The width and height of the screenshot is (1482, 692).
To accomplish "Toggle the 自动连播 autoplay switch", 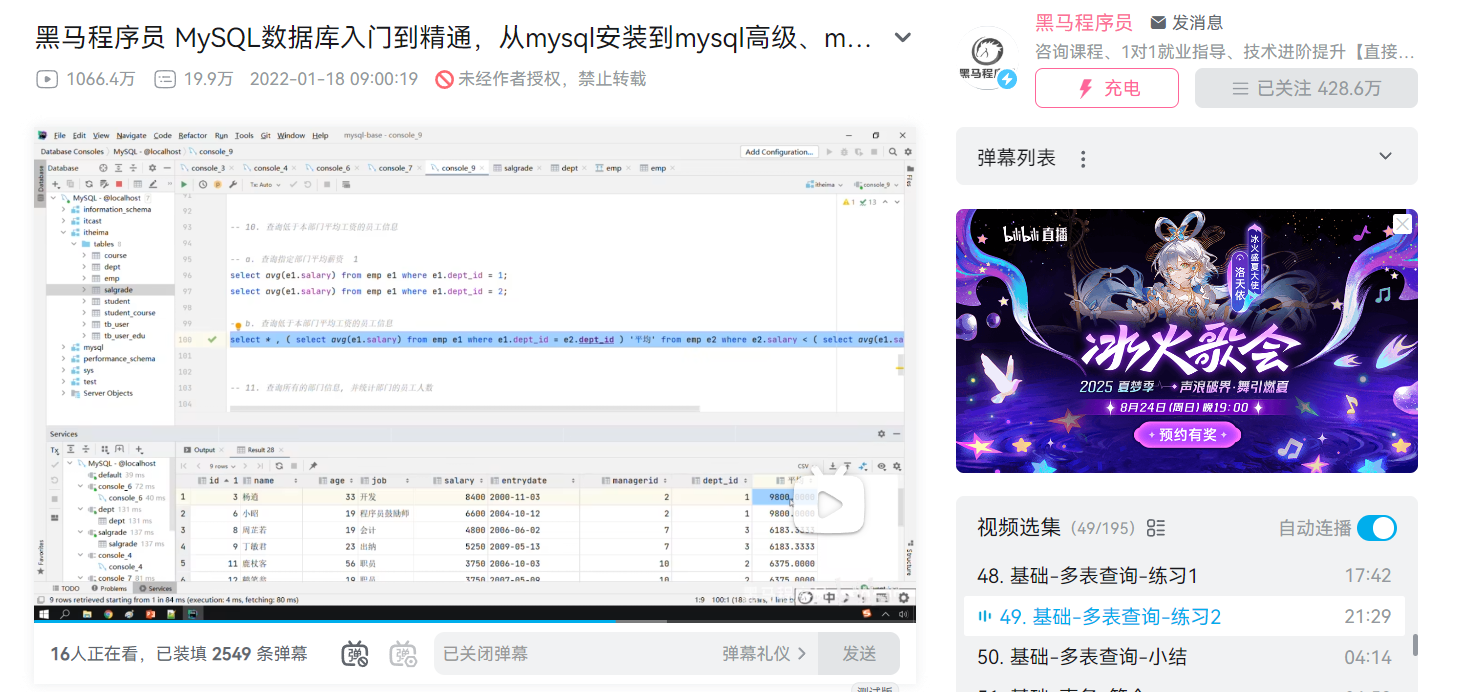I will pos(1377,528).
